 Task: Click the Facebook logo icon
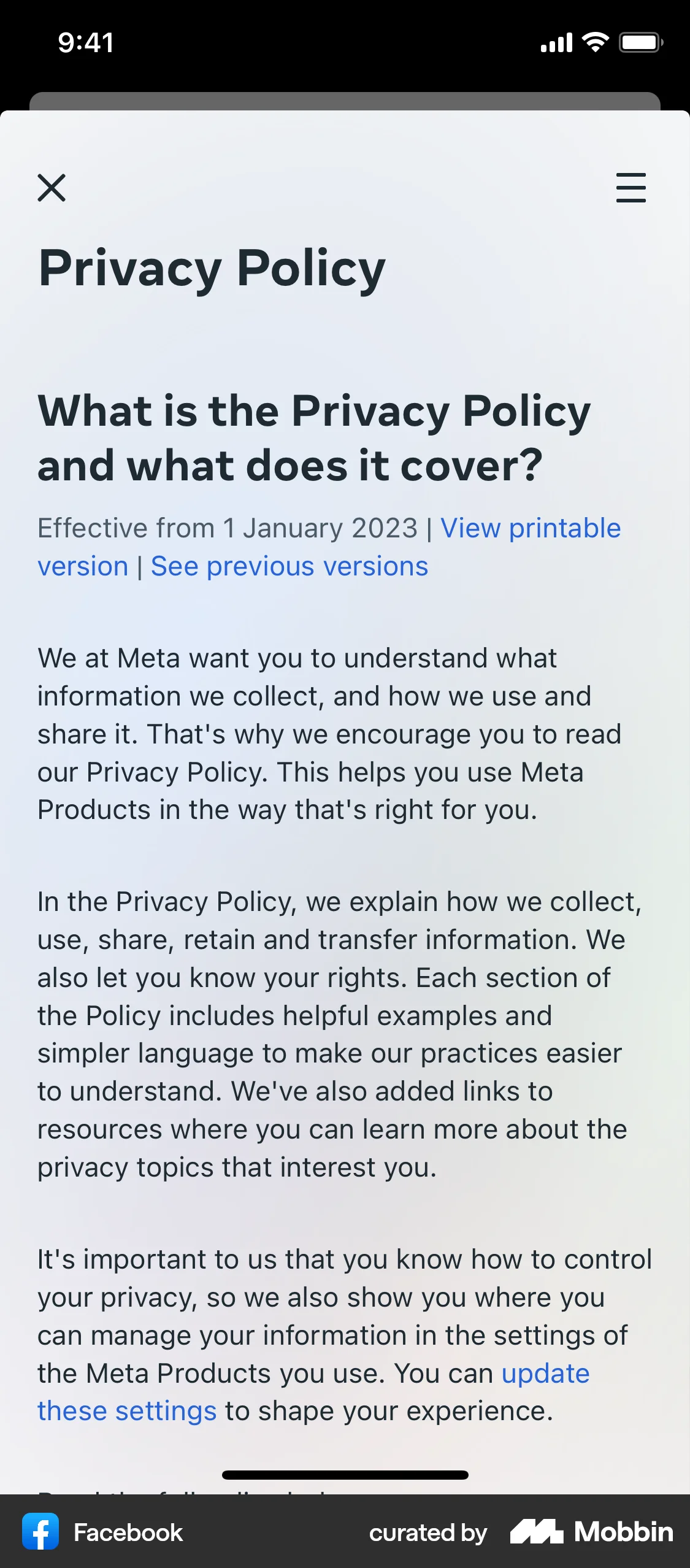41,1532
